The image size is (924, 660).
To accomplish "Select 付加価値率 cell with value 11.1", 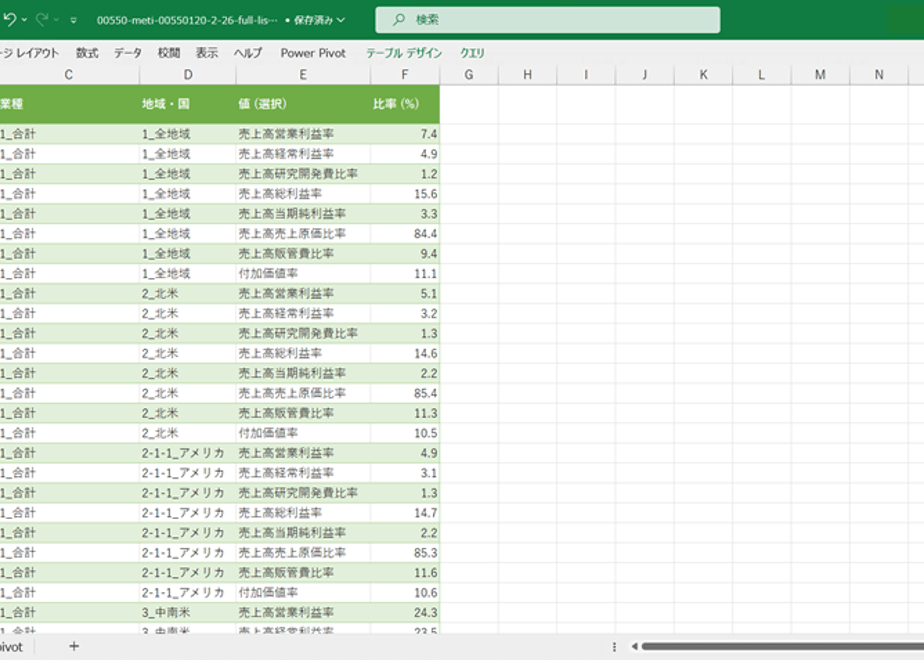I will (x=303, y=273).
